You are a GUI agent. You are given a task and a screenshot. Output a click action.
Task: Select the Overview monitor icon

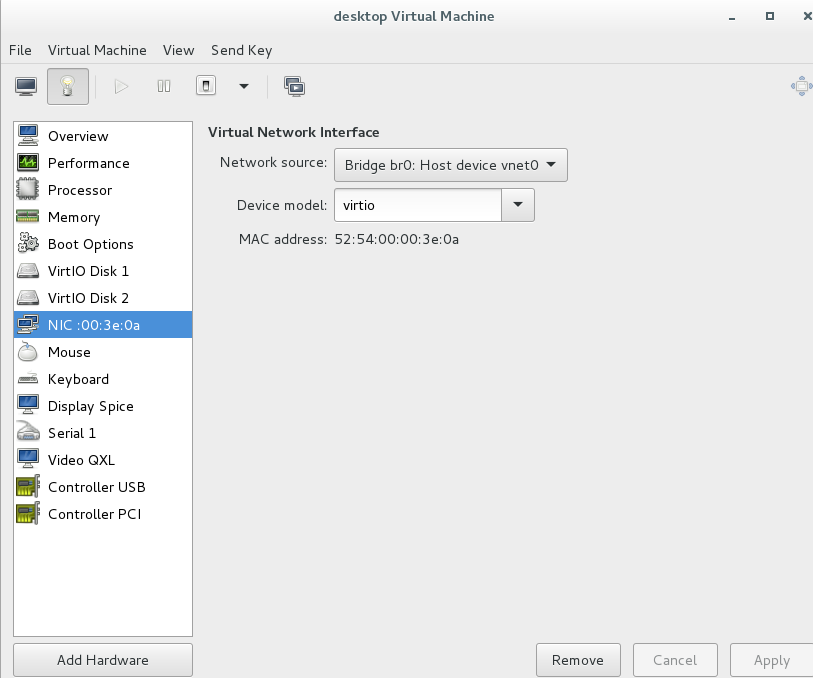pyautogui.click(x=28, y=136)
